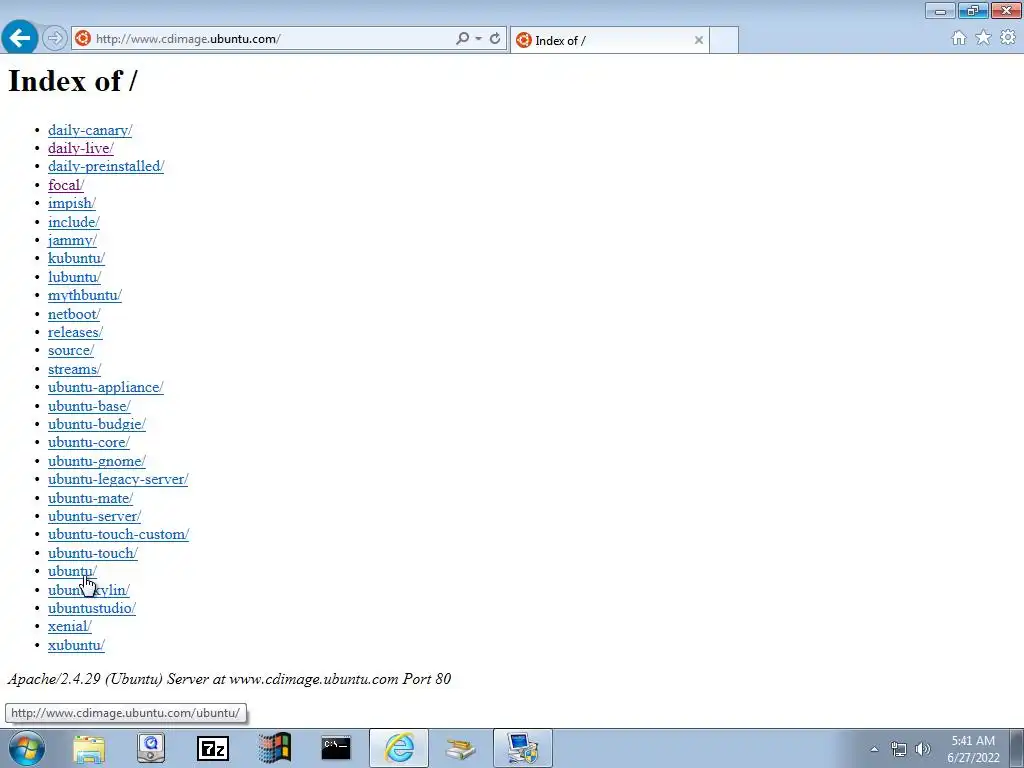This screenshot has width=1024, height=768.
Task: Open the ubuntu-server/ link
Action: click(x=95, y=517)
